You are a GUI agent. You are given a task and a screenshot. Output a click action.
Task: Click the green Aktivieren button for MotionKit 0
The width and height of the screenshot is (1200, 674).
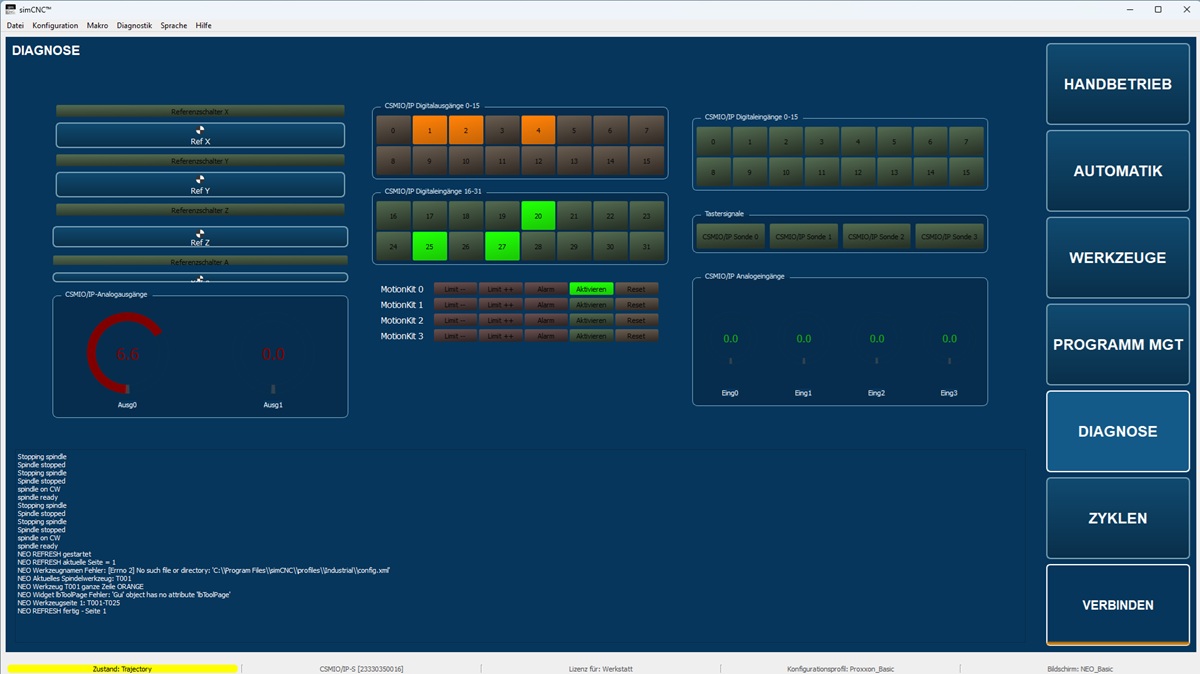591,289
